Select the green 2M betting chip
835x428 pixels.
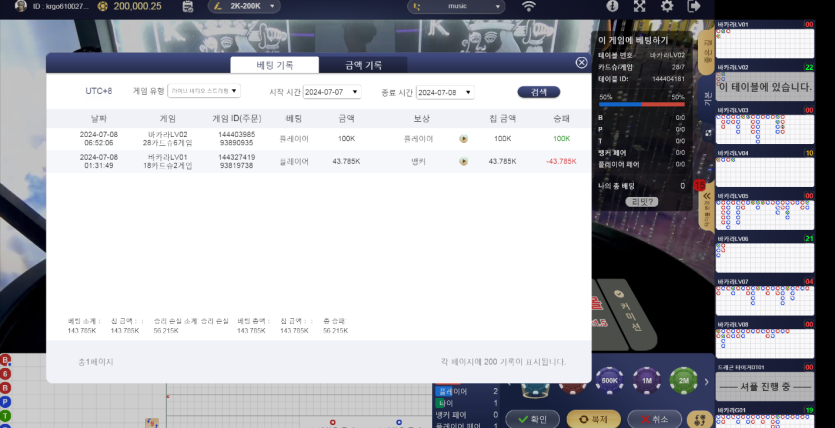684,381
